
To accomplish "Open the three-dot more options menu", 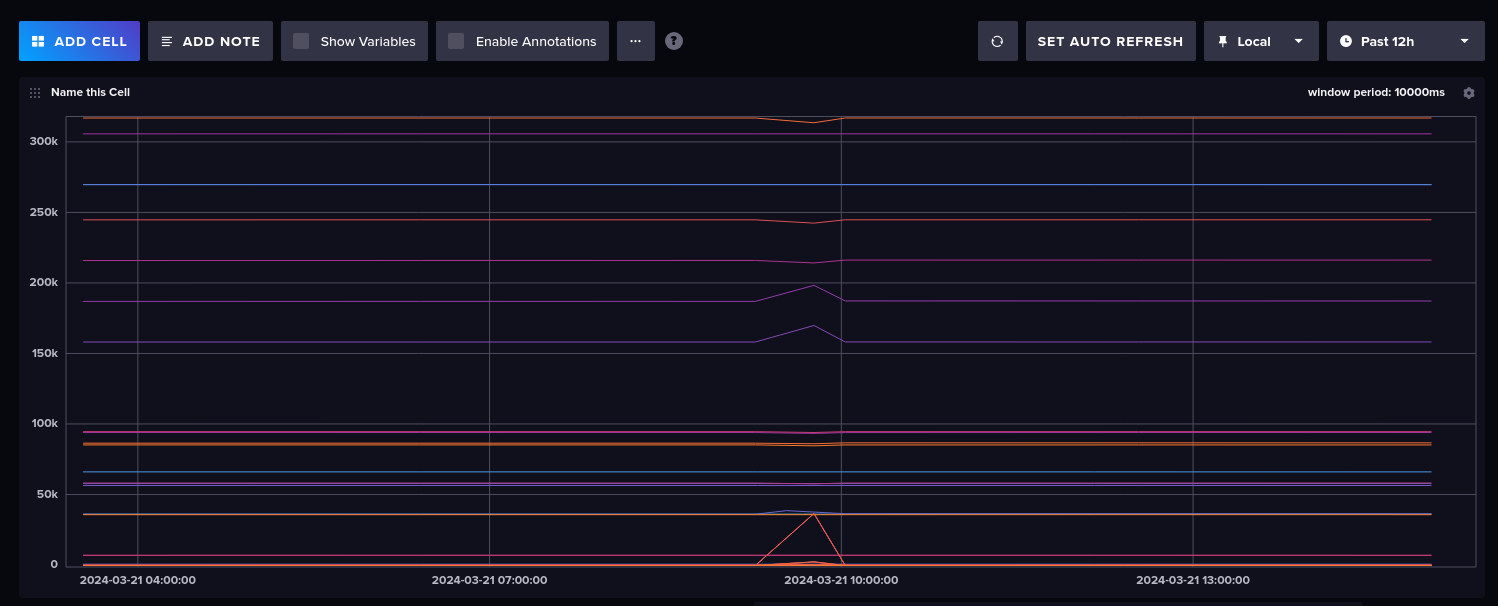I will click(635, 41).
